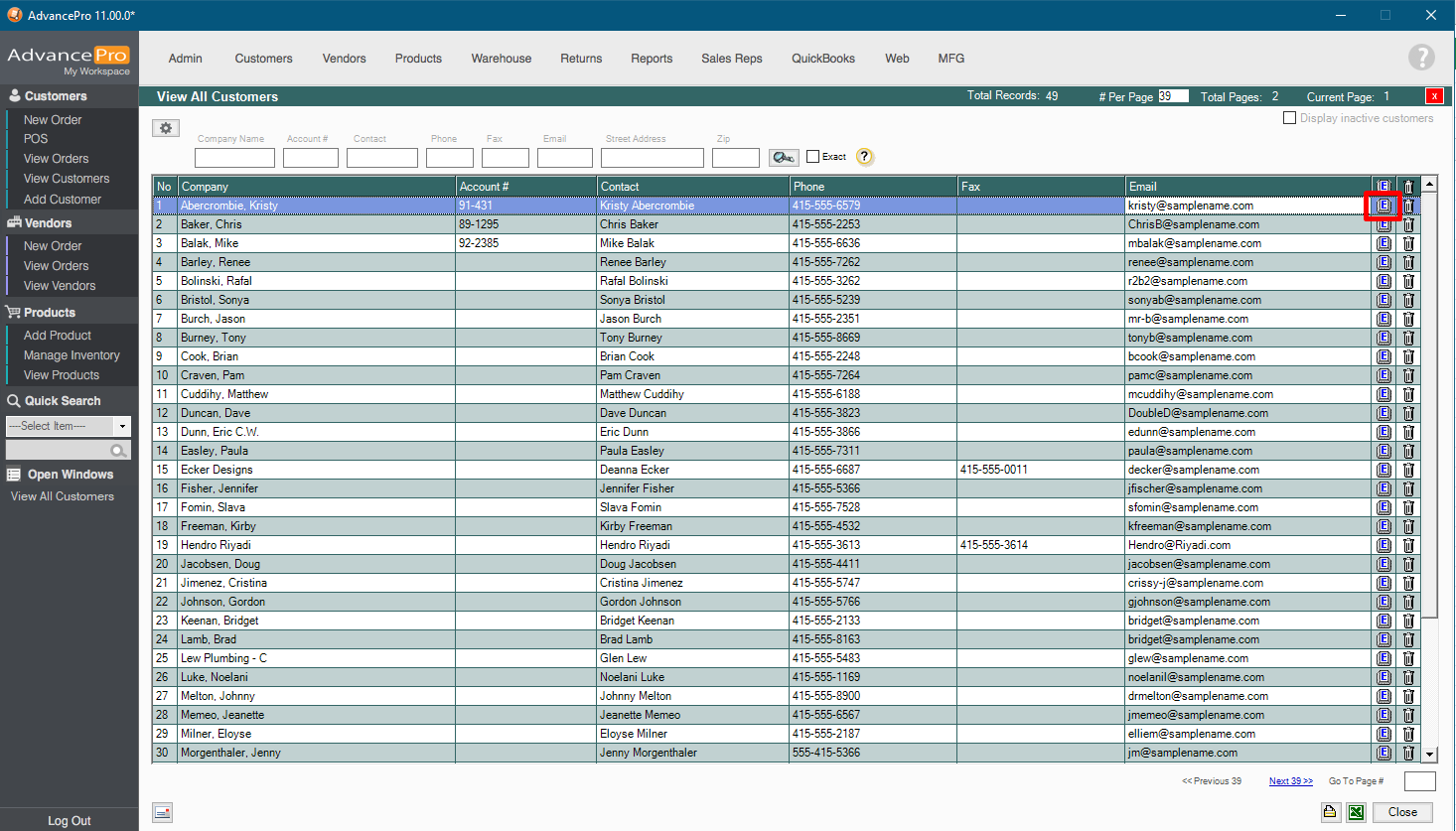Screen dimensions: 1456x831
Task: Open the Warehouse menu
Action: [x=501, y=59]
